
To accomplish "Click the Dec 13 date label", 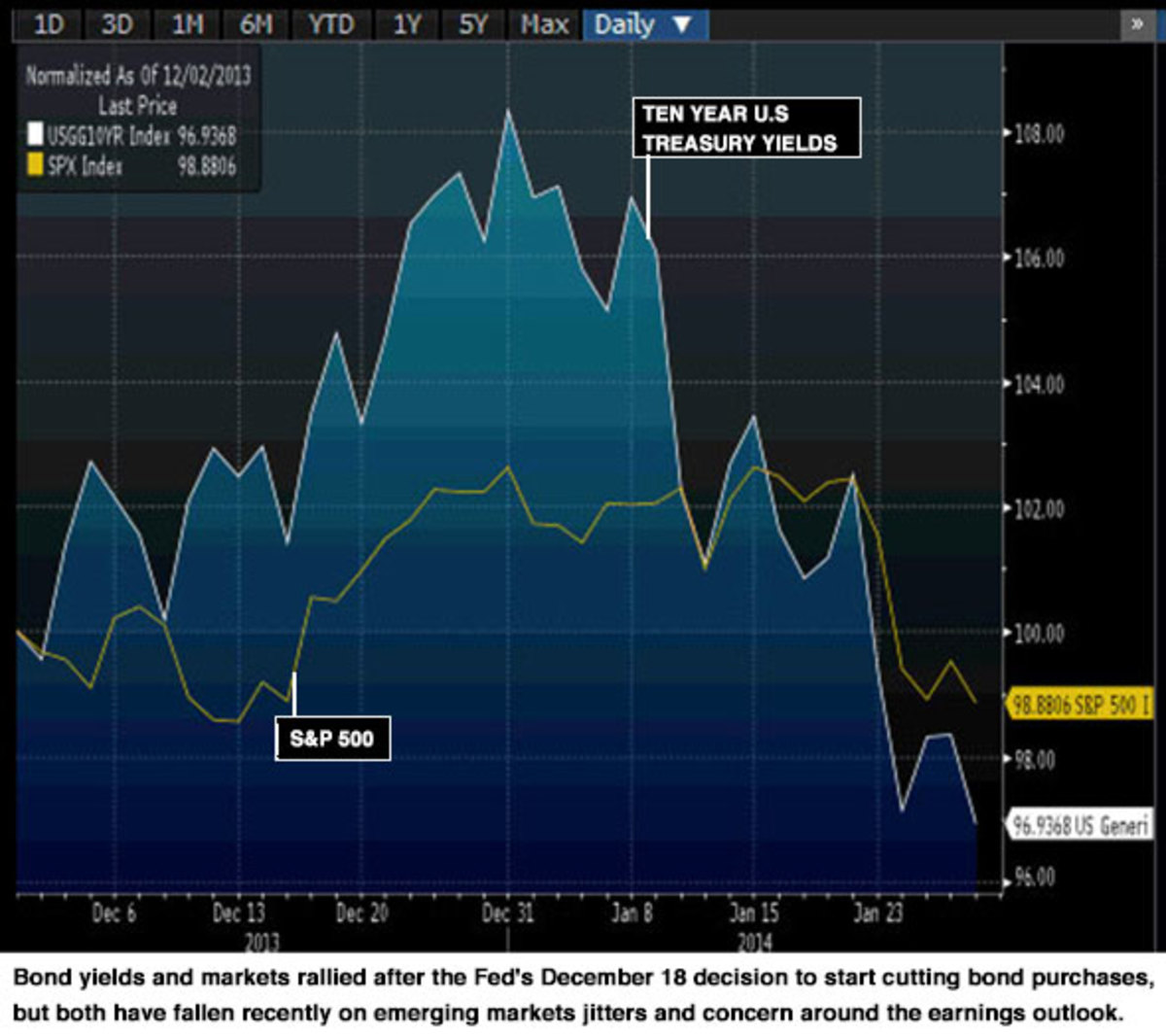I will pos(238,913).
